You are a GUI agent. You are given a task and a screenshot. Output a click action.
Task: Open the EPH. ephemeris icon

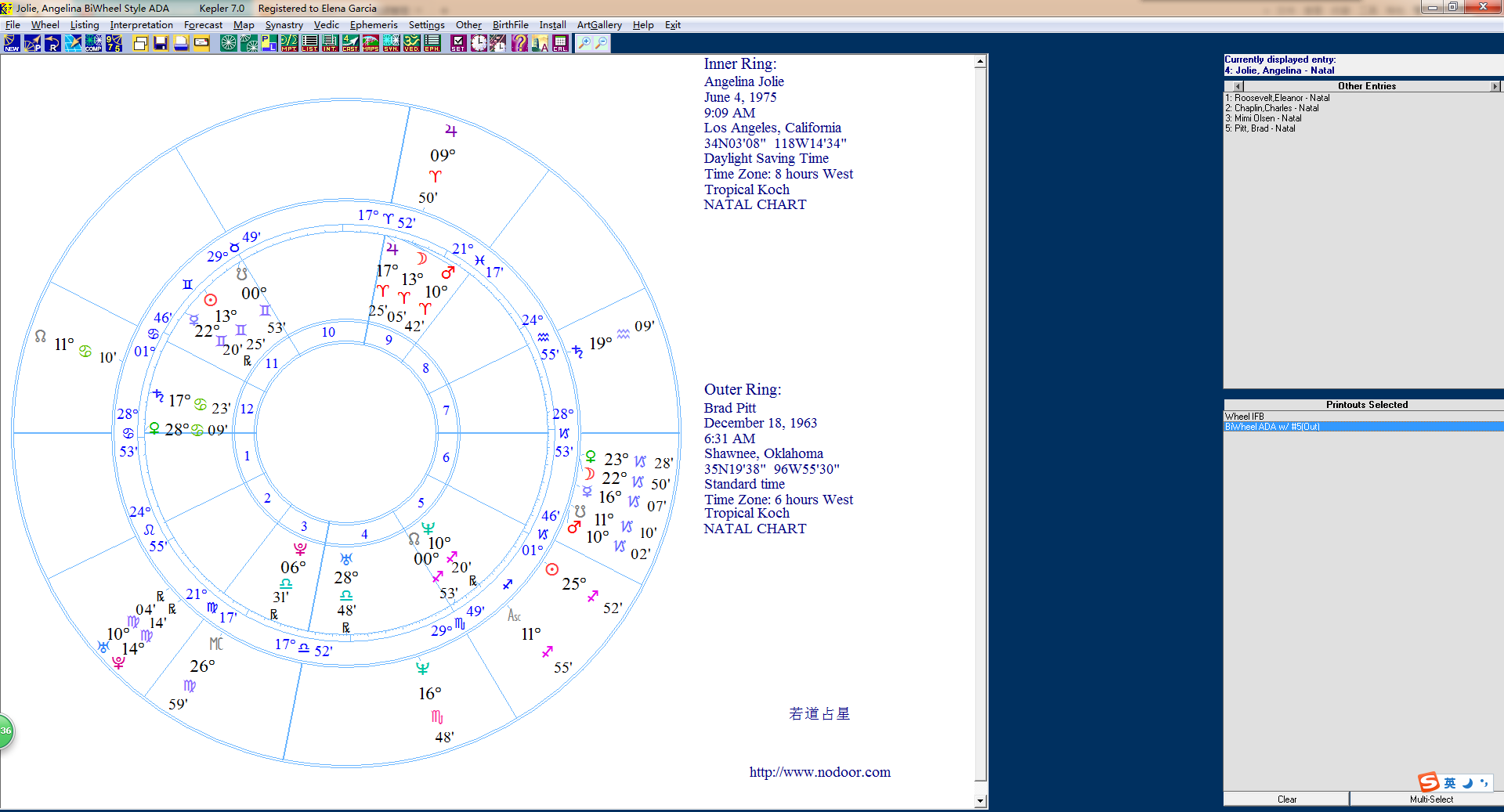[x=432, y=43]
